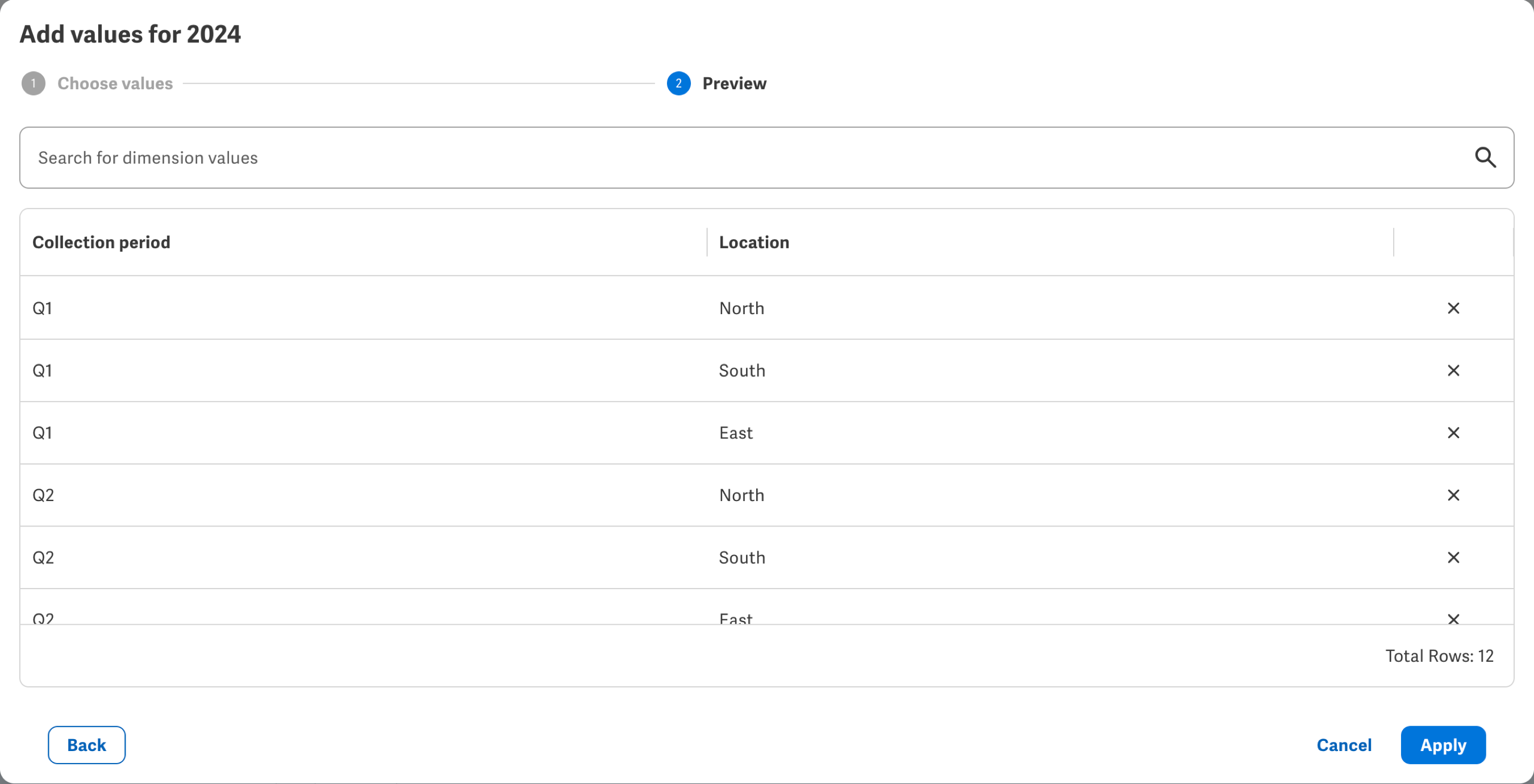
Task: Remove the Q1 South row
Action: [1453, 370]
